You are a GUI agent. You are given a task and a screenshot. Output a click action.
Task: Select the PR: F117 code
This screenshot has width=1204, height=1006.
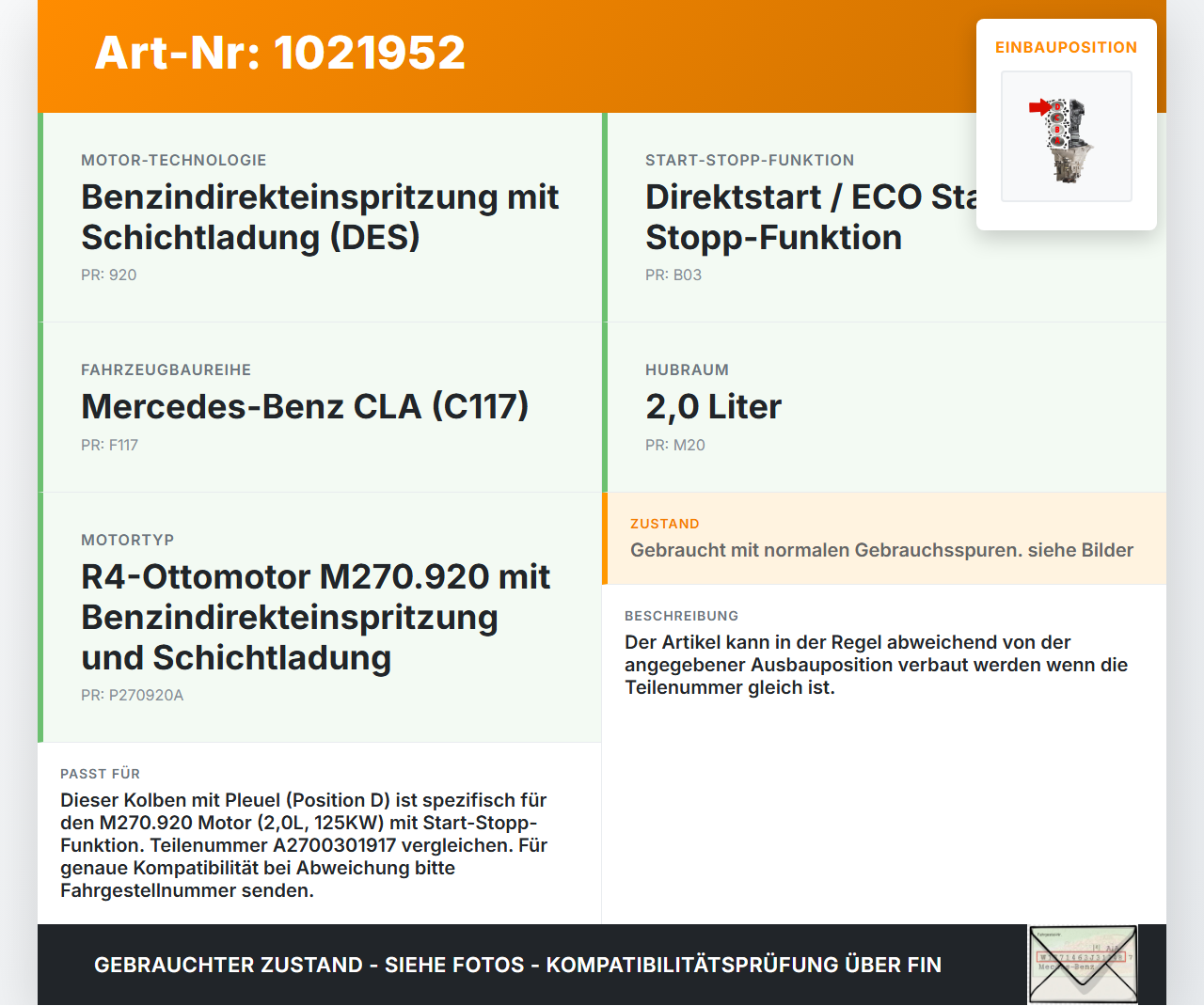tap(110, 445)
